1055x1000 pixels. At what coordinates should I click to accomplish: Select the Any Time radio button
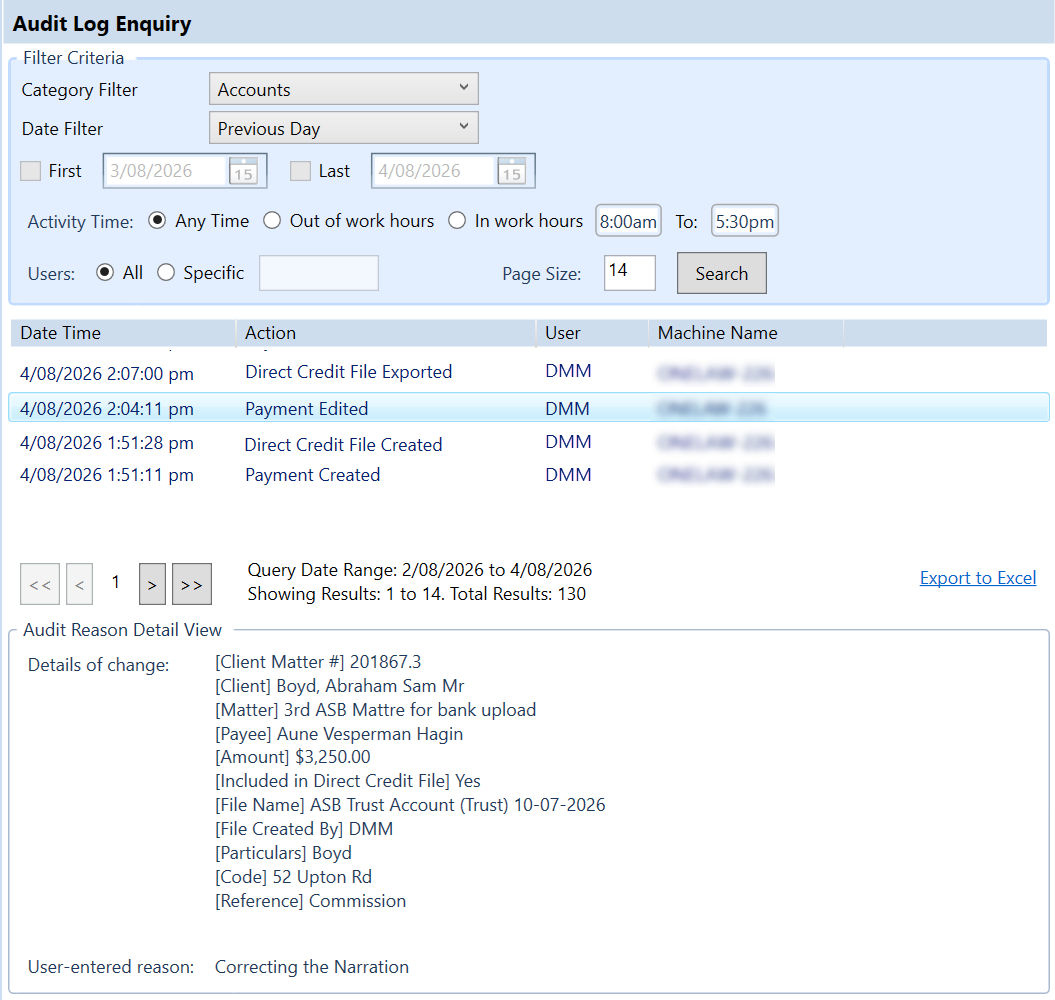157,221
